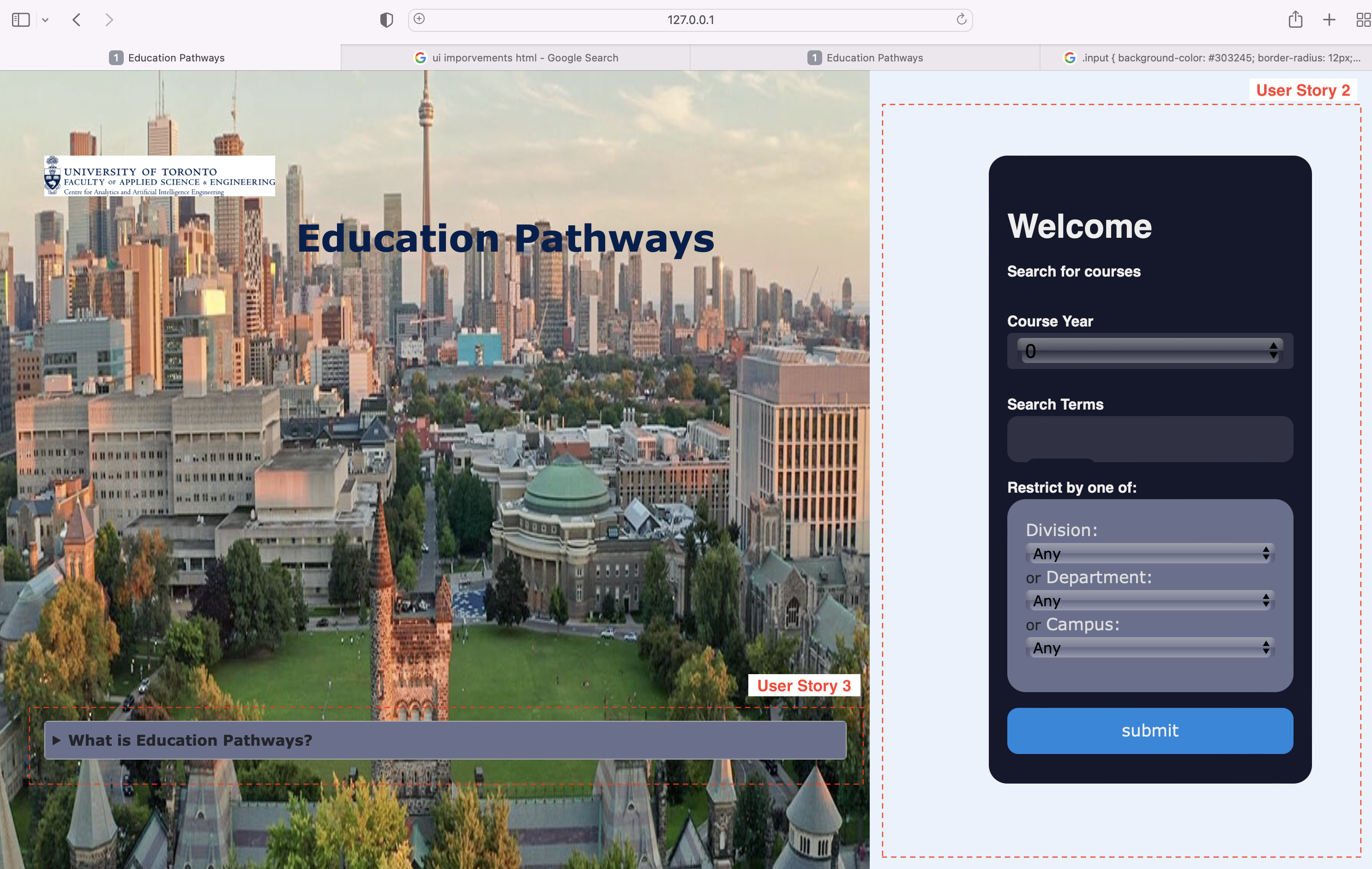Show the tab overview grid
Image resolution: width=1372 pixels, height=869 pixels.
(x=1362, y=20)
